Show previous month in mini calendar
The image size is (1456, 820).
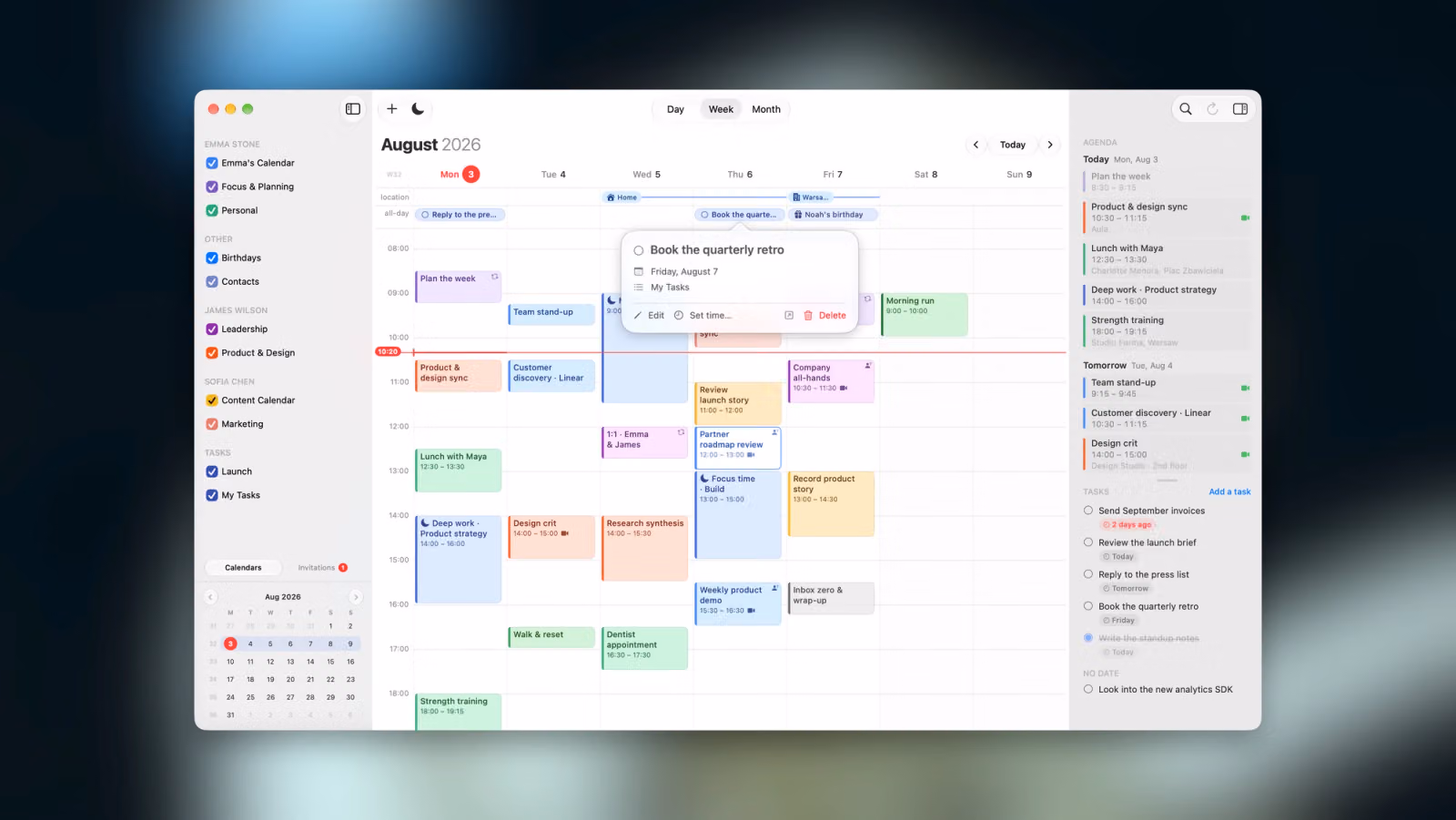click(211, 597)
